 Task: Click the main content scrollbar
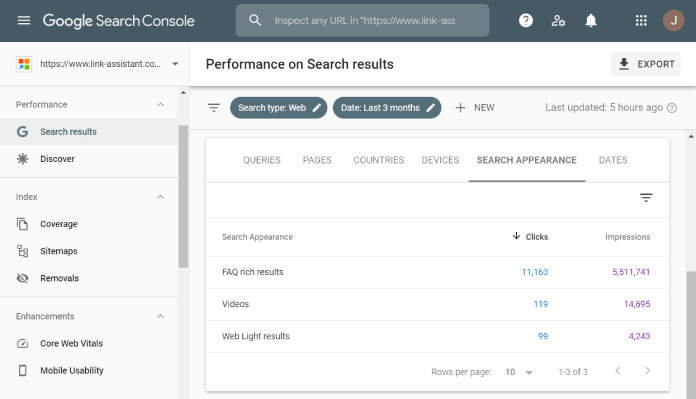pos(691,335)
